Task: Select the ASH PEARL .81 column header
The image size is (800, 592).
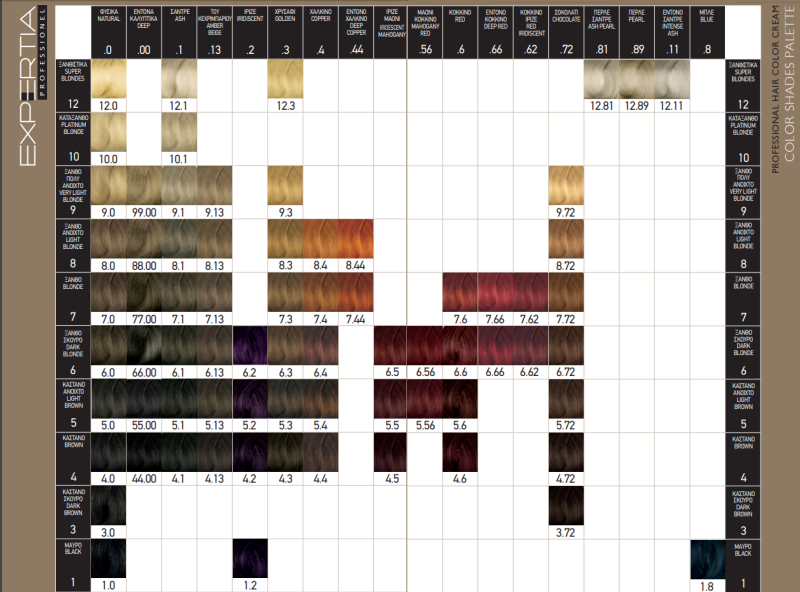Action: click(x=602, y=32)
